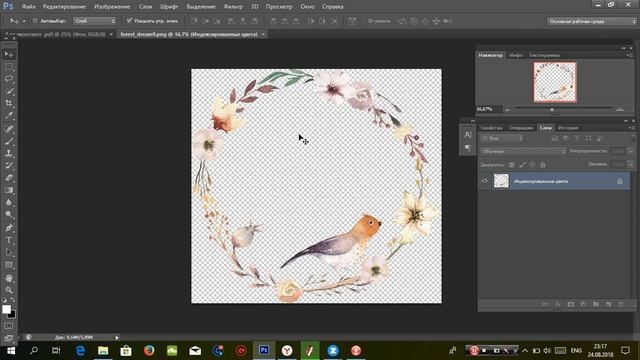Open the Файл menu
640x360 pixels.
tap(29, 7)
